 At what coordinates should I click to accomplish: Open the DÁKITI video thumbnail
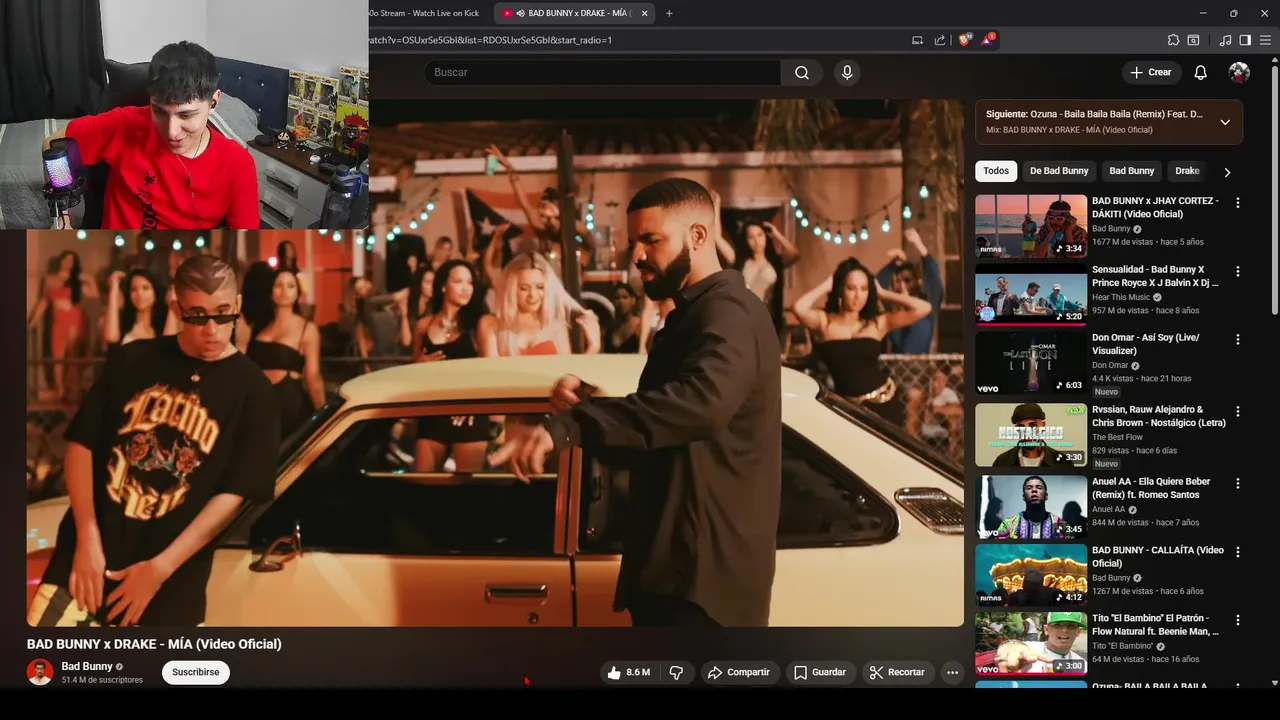pyautogui.click(x=1031, y=226)
